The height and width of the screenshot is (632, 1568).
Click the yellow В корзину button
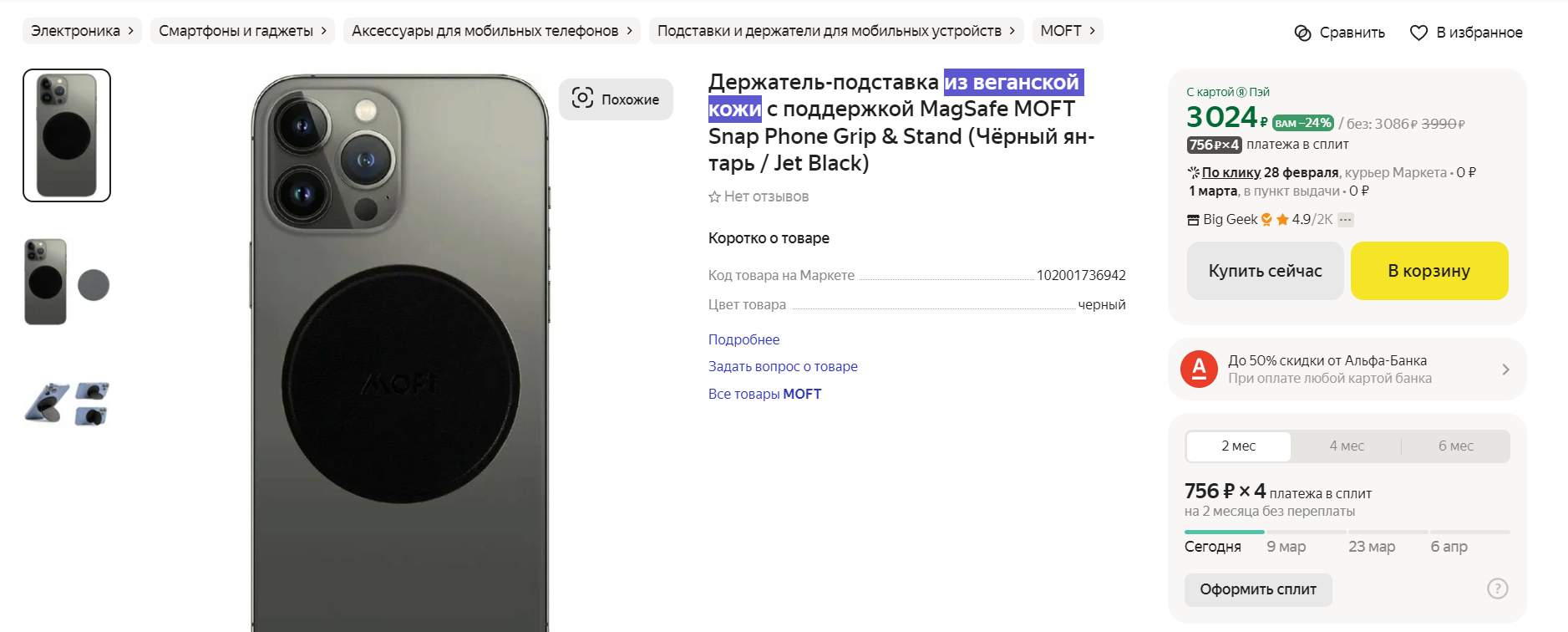coord(1428,271)
